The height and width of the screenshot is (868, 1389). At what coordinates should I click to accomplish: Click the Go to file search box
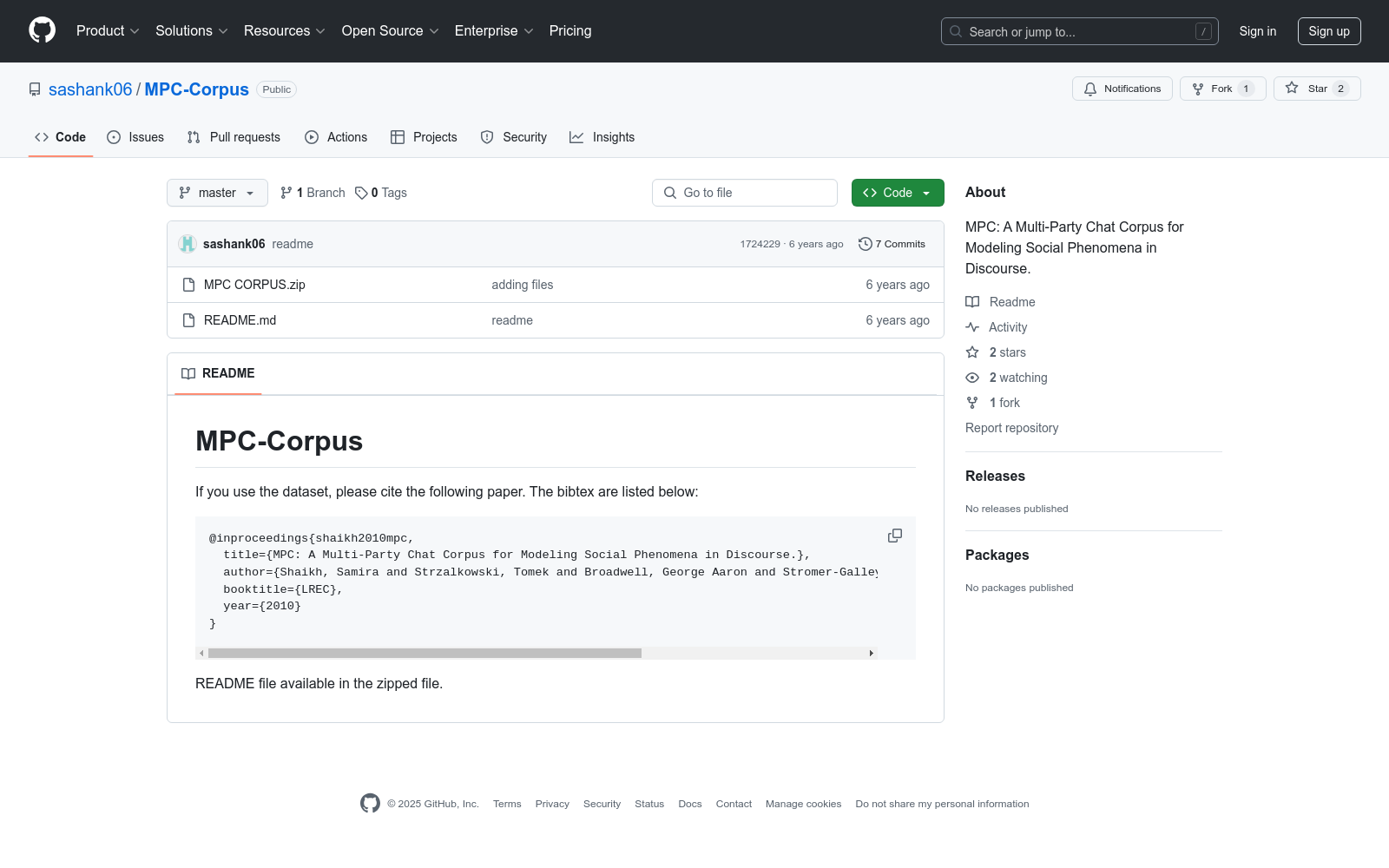pyautogui.click(x=745, y=193)
